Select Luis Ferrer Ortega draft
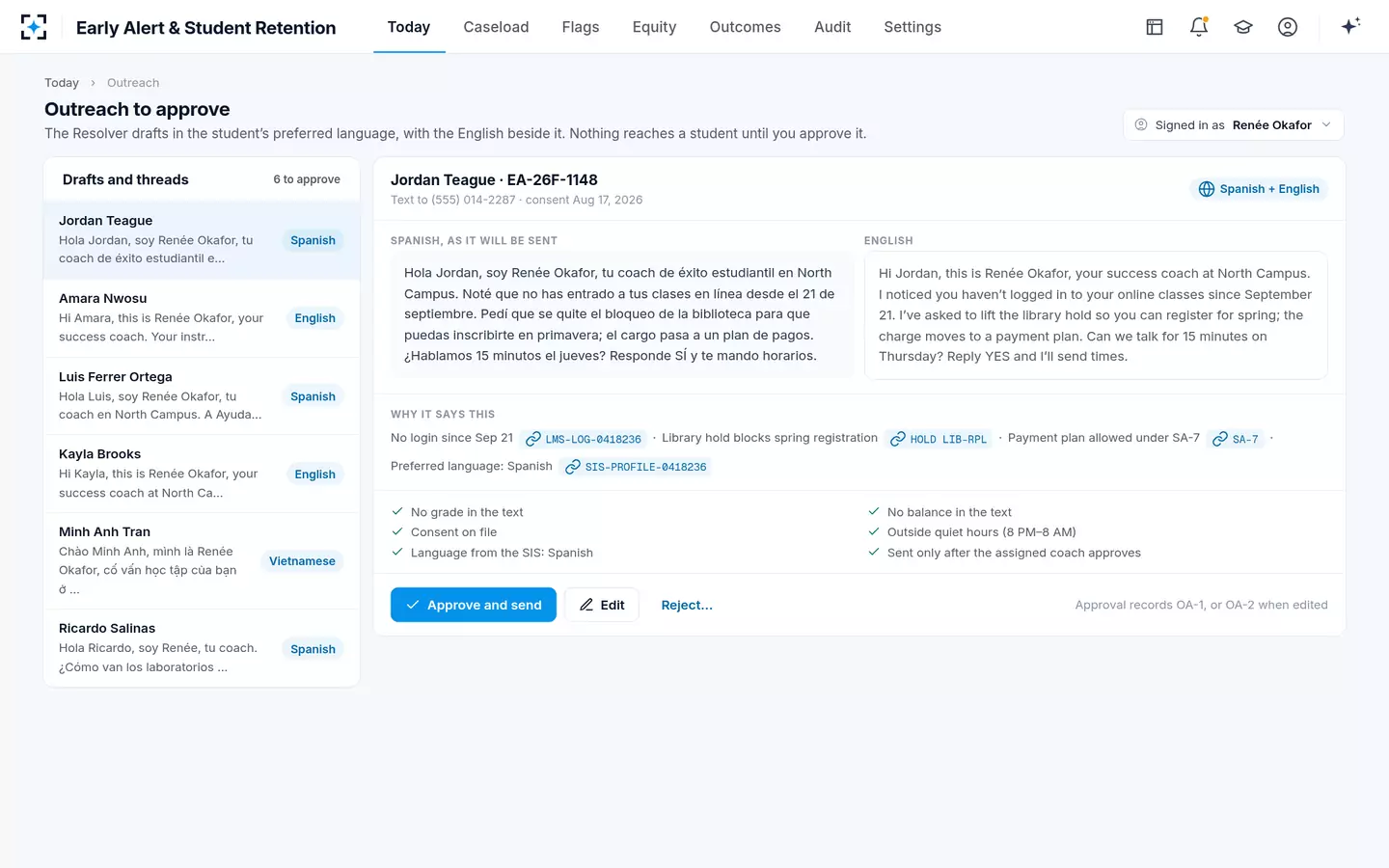The height and width of the screenshot is (868, 1389). (x=202, y=396)
